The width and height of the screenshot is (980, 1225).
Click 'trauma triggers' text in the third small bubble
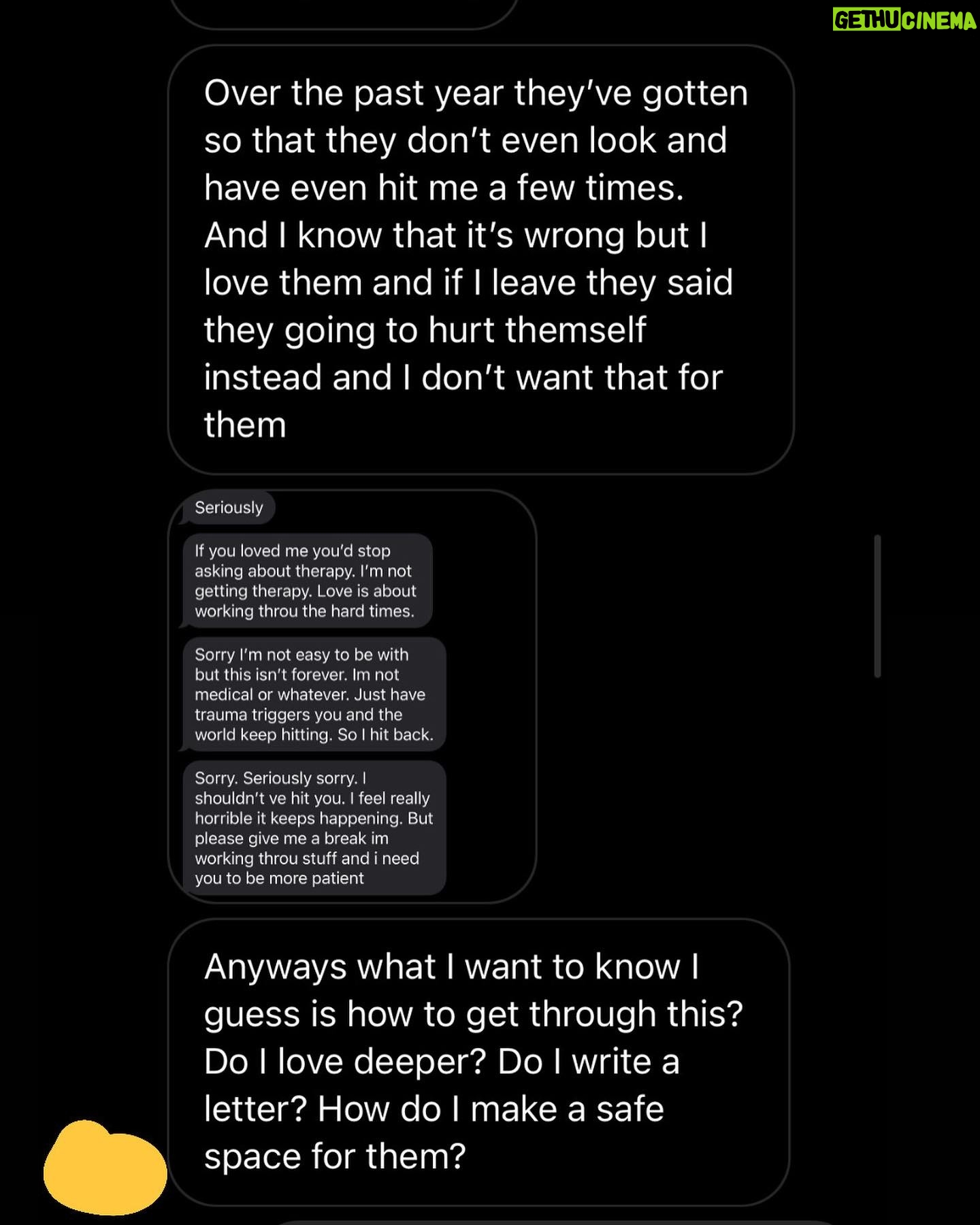pyautogui.click(x=253, y=715)
